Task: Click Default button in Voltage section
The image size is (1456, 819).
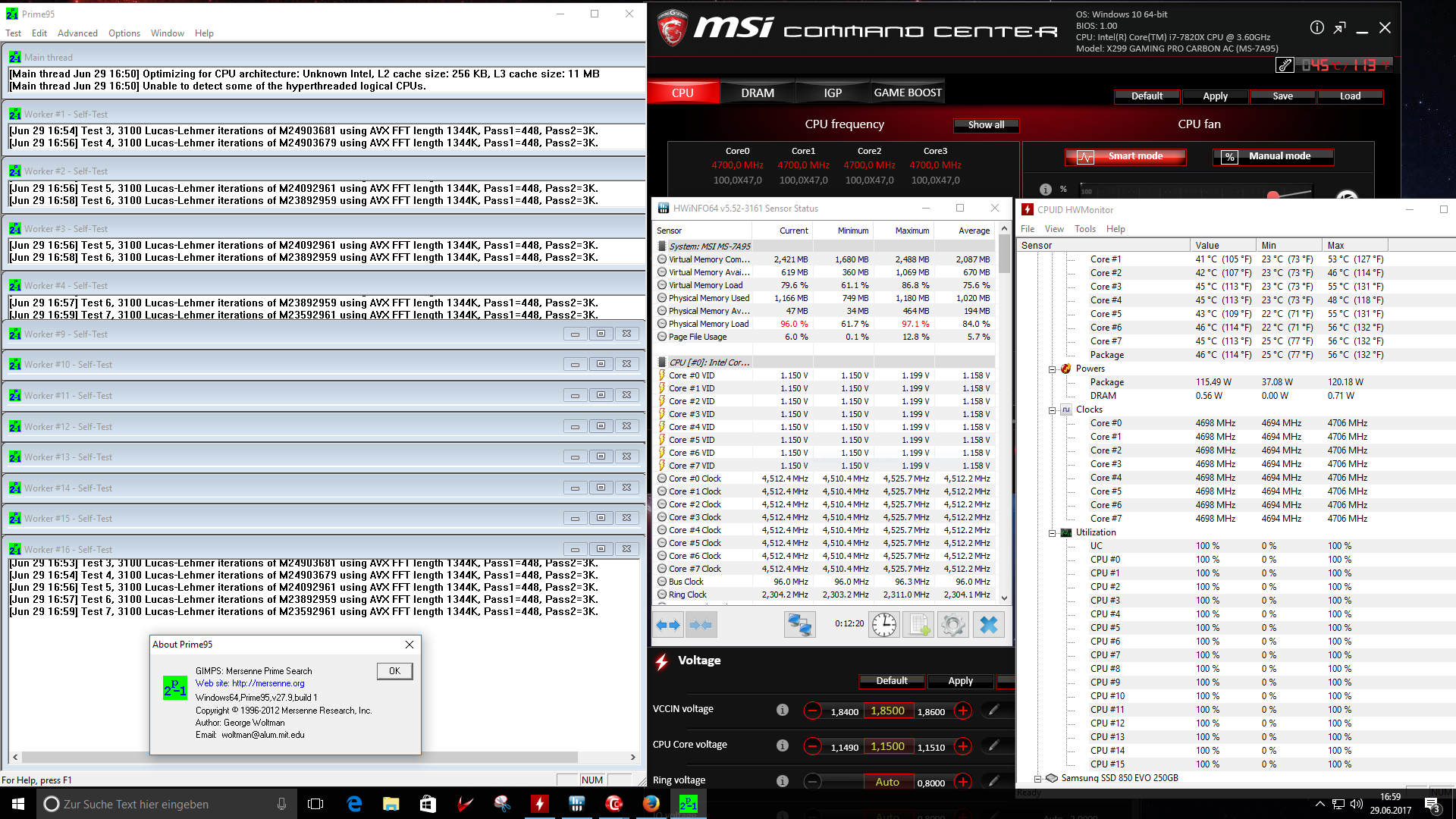Action: click(892, 681)
